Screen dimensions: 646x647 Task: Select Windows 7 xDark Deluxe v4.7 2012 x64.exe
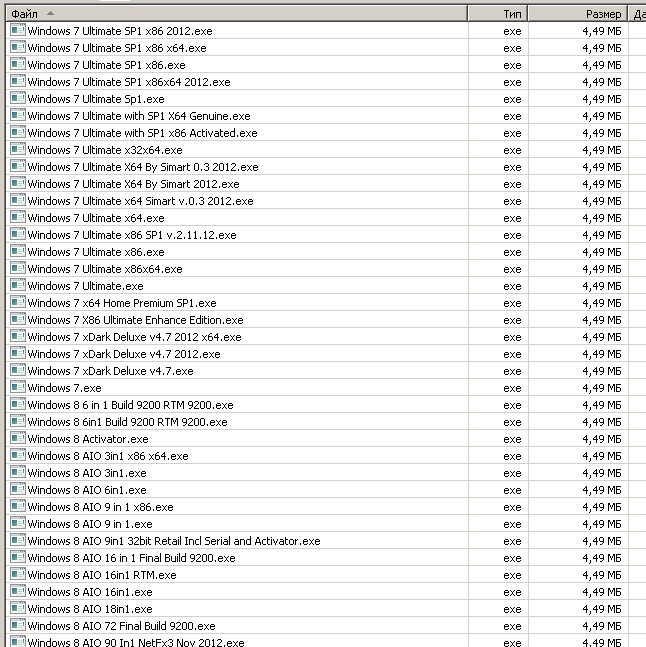click(x=134, y=337)
